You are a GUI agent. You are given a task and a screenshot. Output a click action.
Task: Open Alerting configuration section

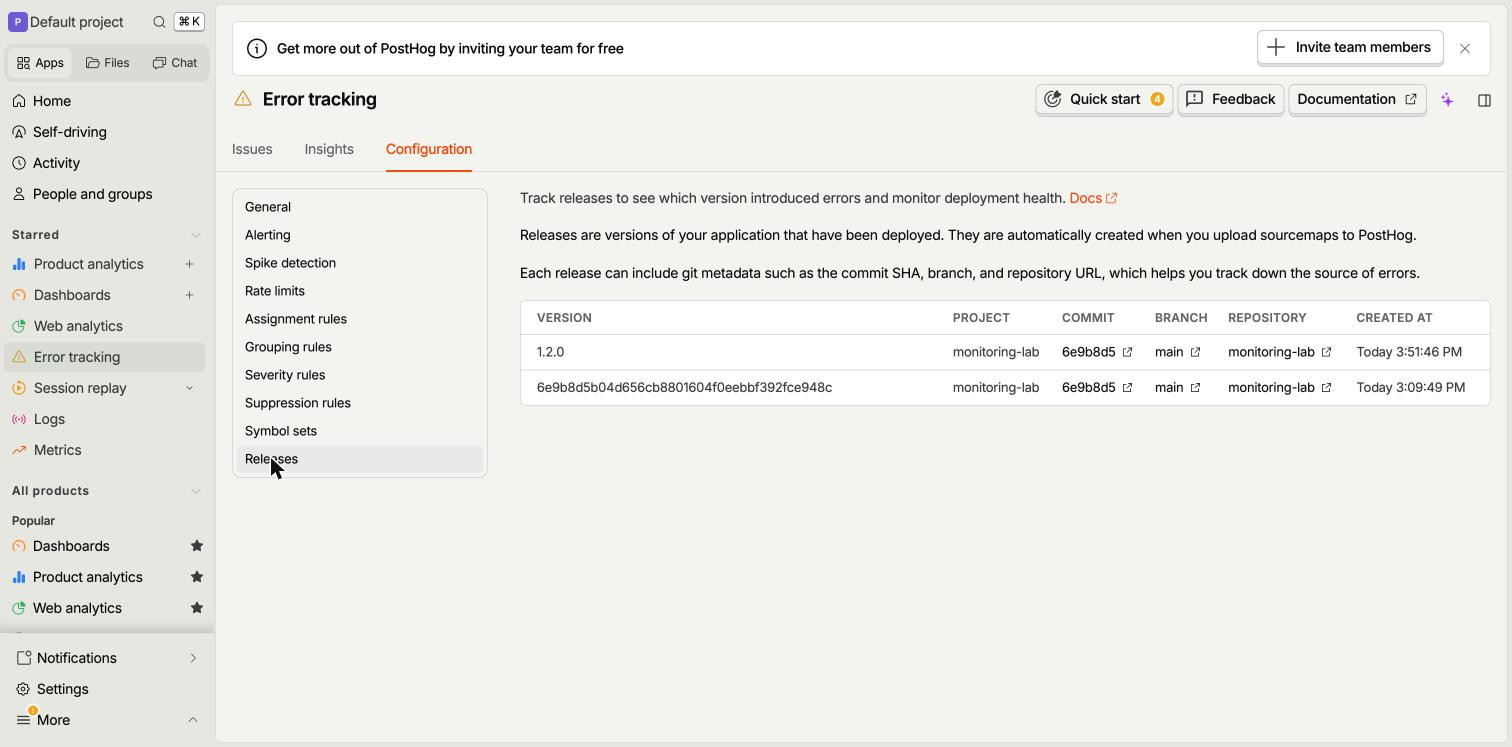359,235
